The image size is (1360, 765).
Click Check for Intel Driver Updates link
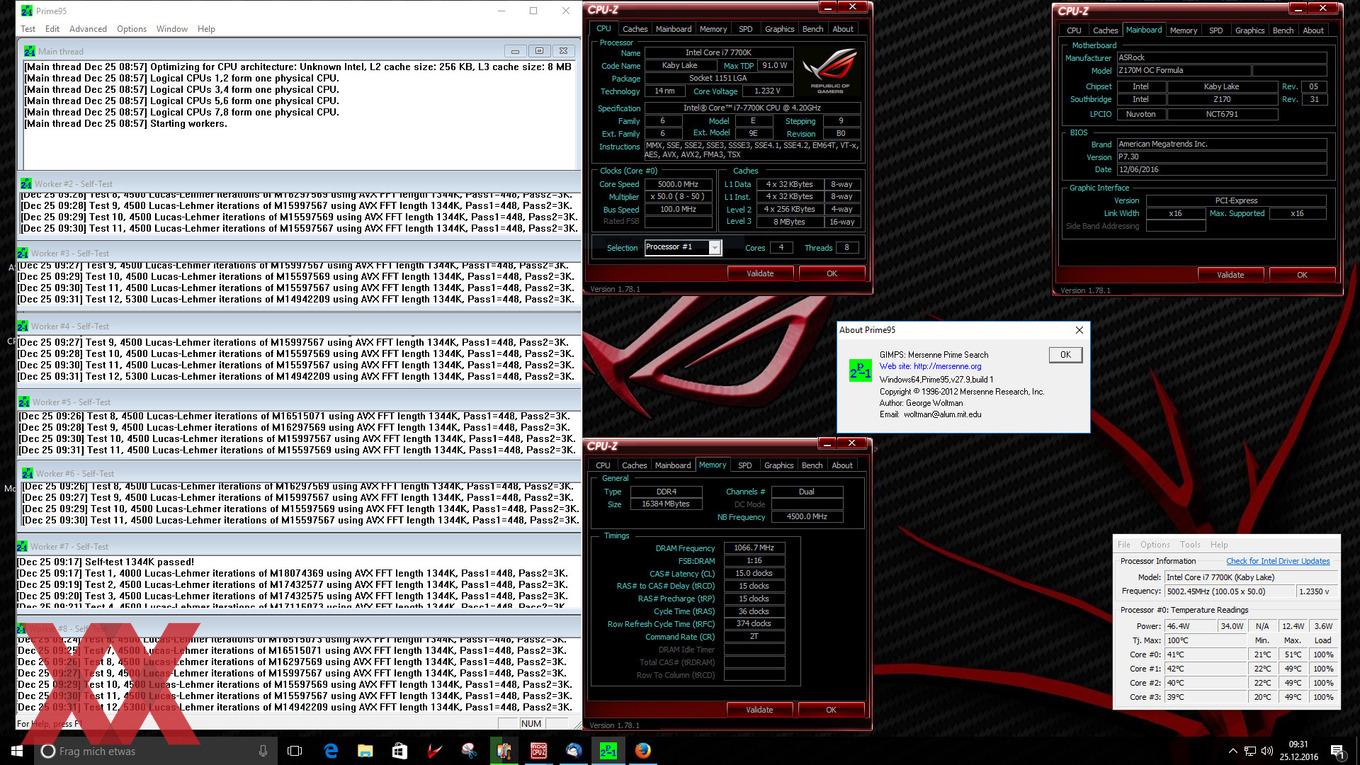pyautogui.click(x=1278, y=561)
